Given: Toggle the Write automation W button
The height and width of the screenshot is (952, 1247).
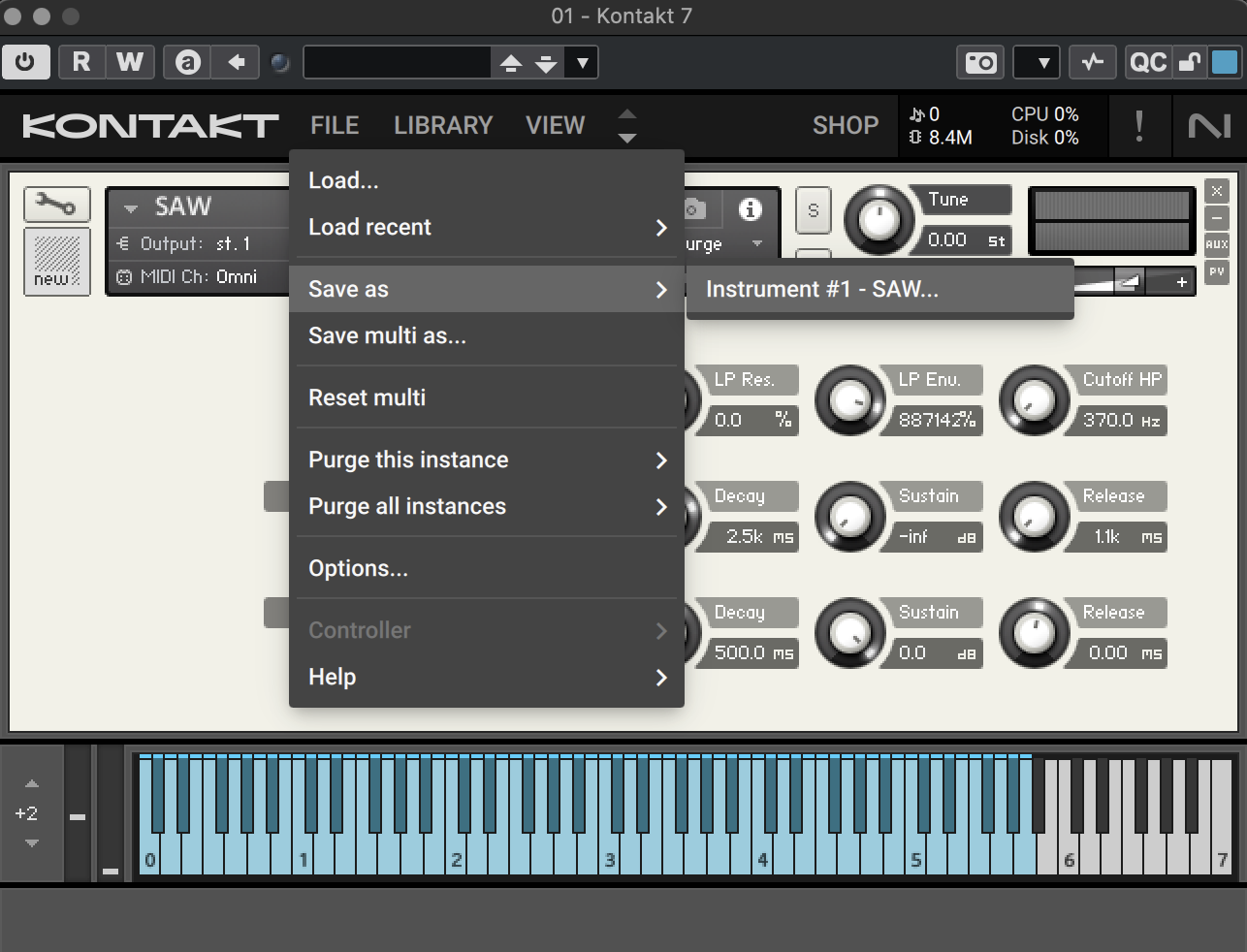Looking at the screenshot, I should pos(130,63).
